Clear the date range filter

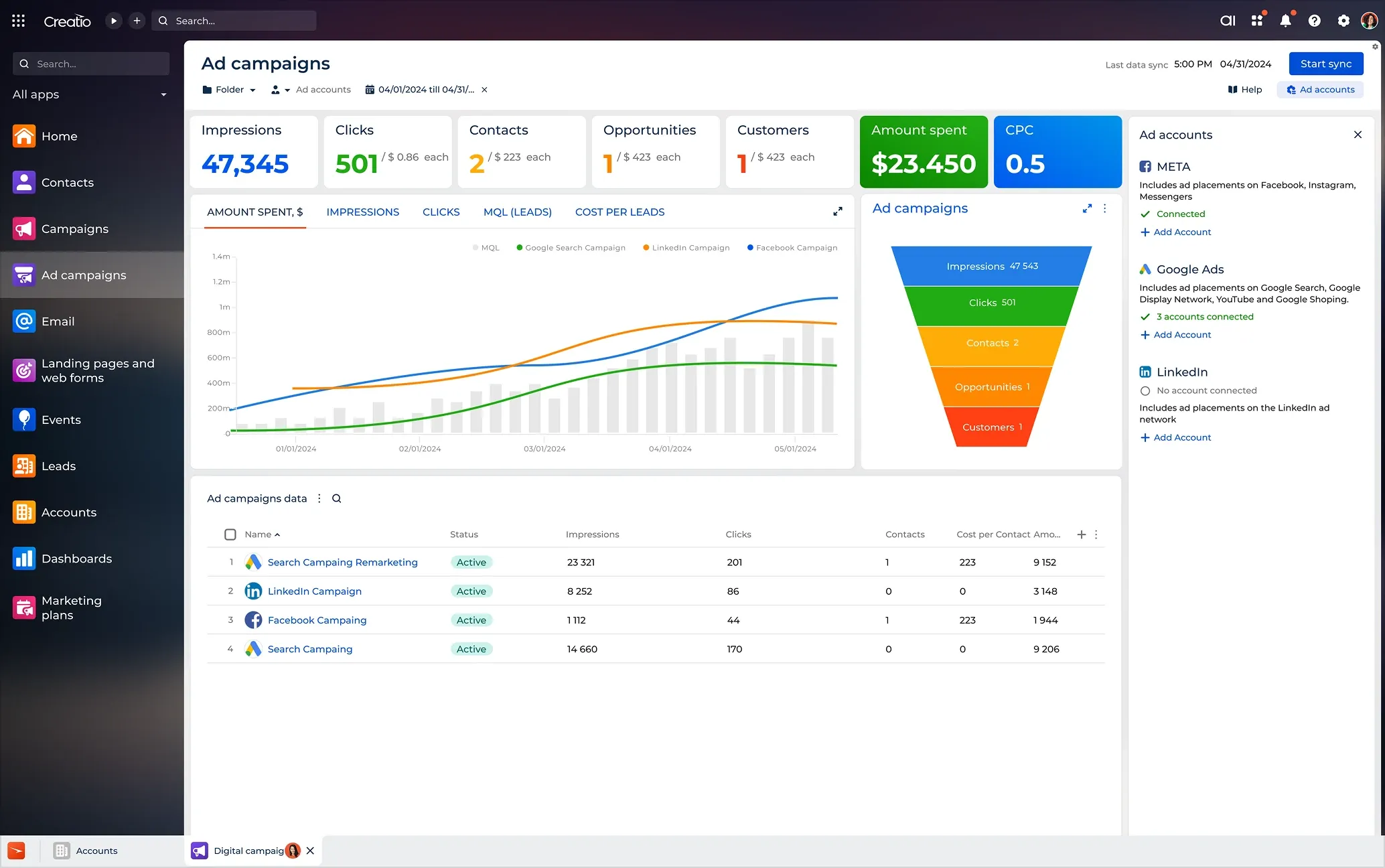click(484, 90)
